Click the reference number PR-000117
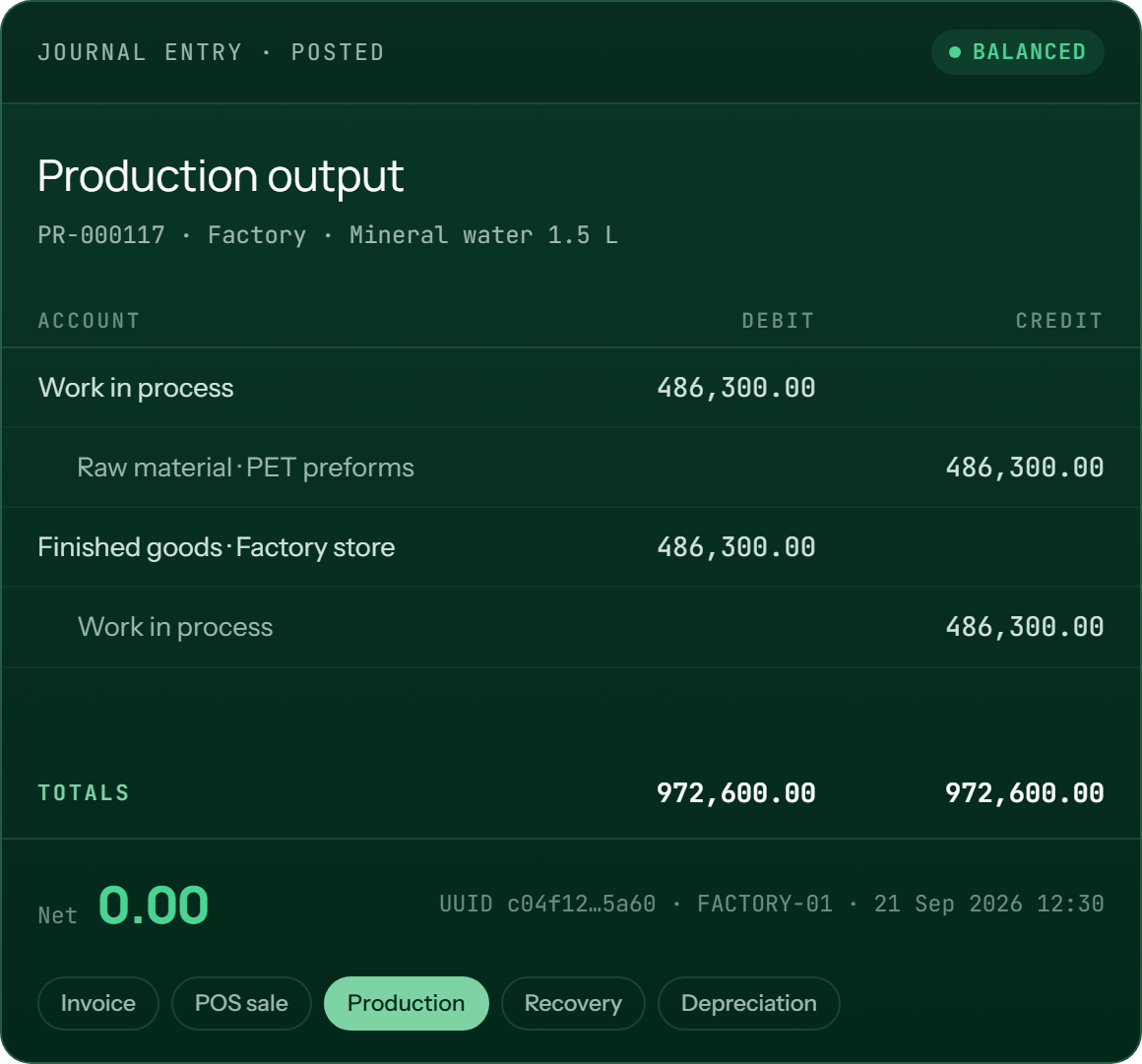Screen dimensions: 1142x1064 click(101, 235)
